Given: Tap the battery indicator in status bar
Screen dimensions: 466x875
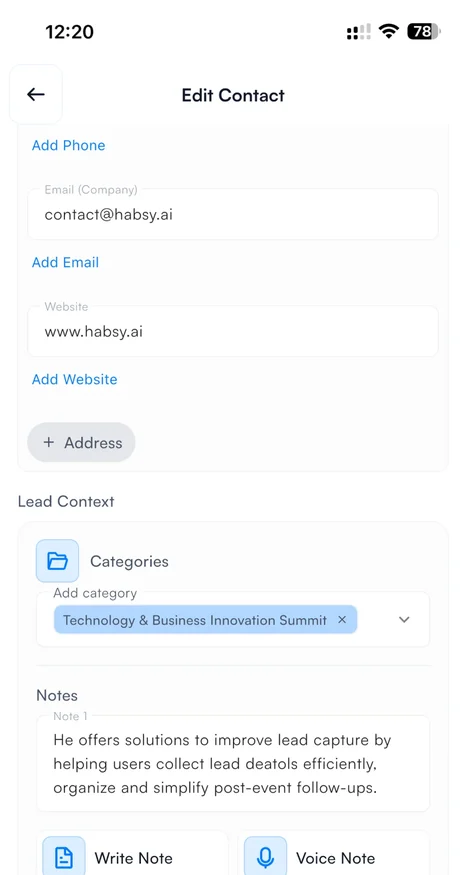Looking at the screenshot, I should pyautogui.click(x=424, y=31).
